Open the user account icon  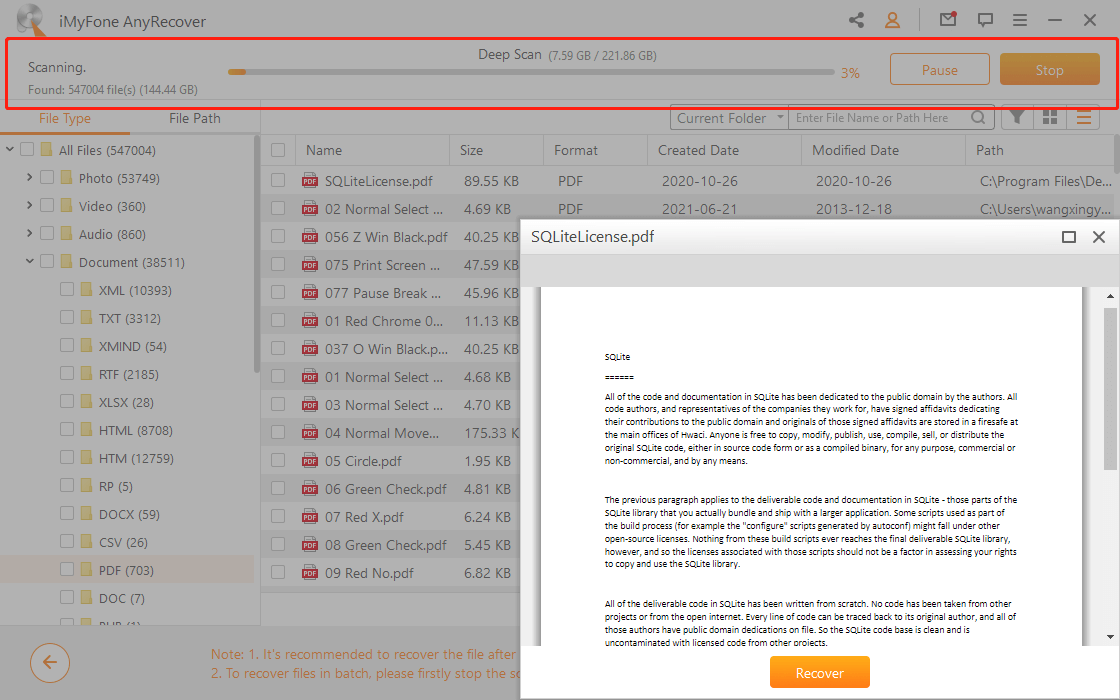[892, 20]
